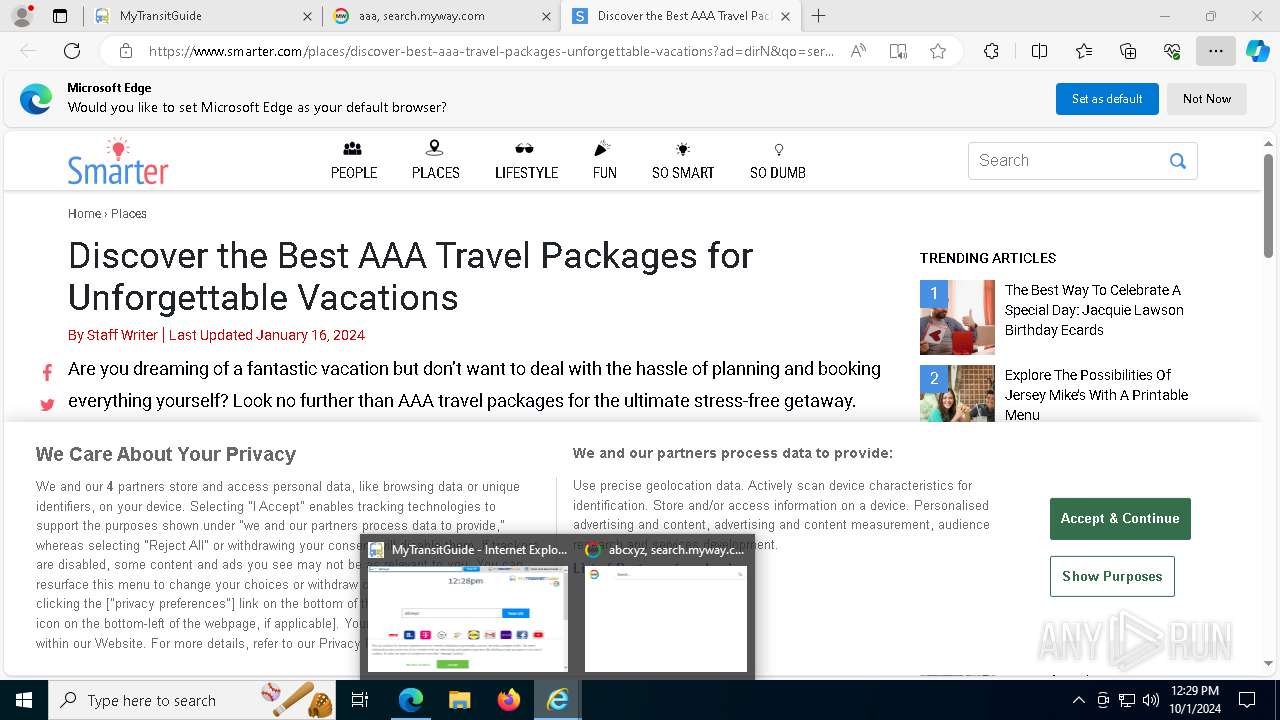Select Internet Explorer taskbar icon
Image resolution: width=1280 pixels, height=720 pixels.
click(557, 700)
